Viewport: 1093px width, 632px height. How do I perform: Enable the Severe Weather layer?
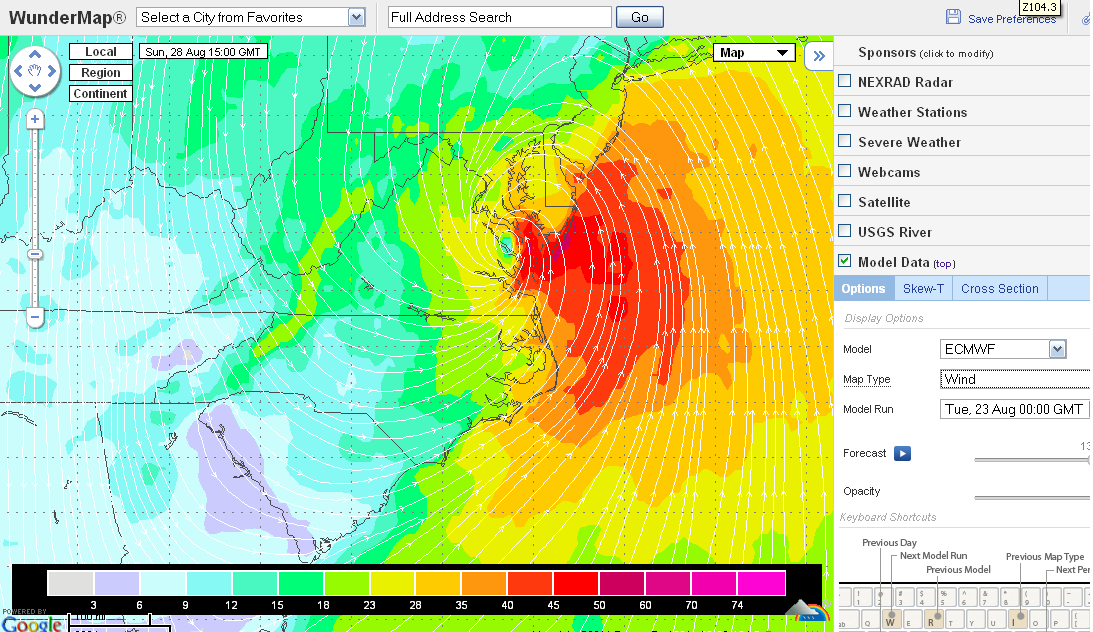point(845,141)
